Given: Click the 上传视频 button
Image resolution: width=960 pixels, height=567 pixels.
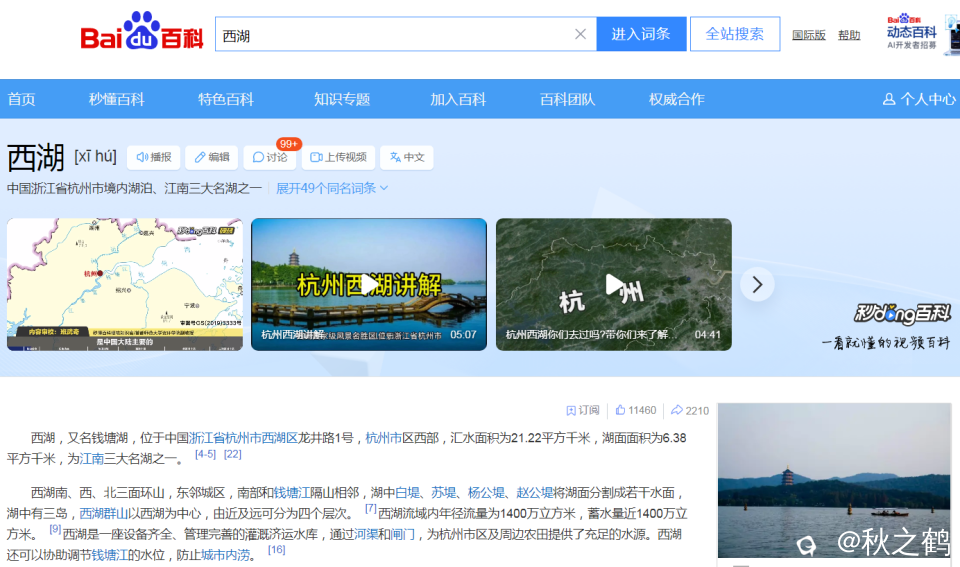Looking at the screenshot, I should pos(338,157).
